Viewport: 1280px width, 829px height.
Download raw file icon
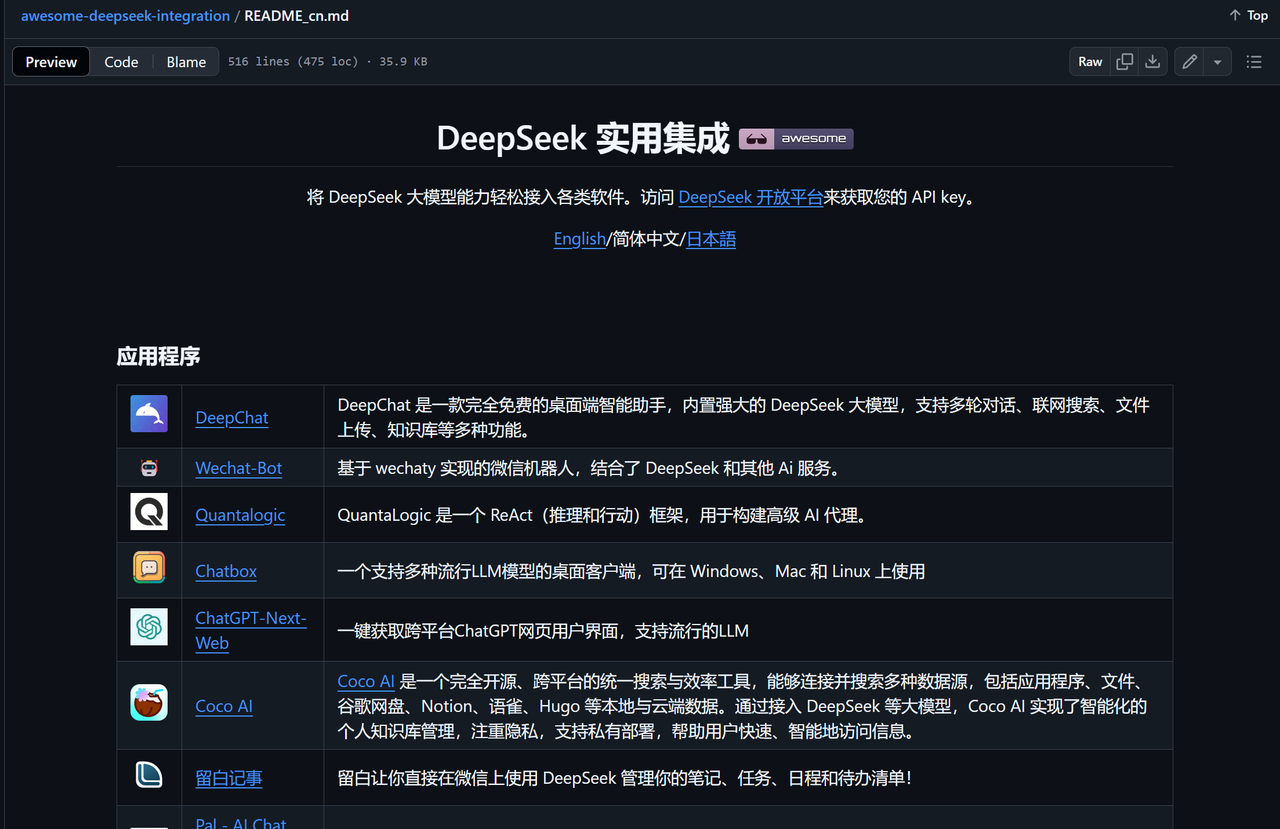[x=1153, y=62]
